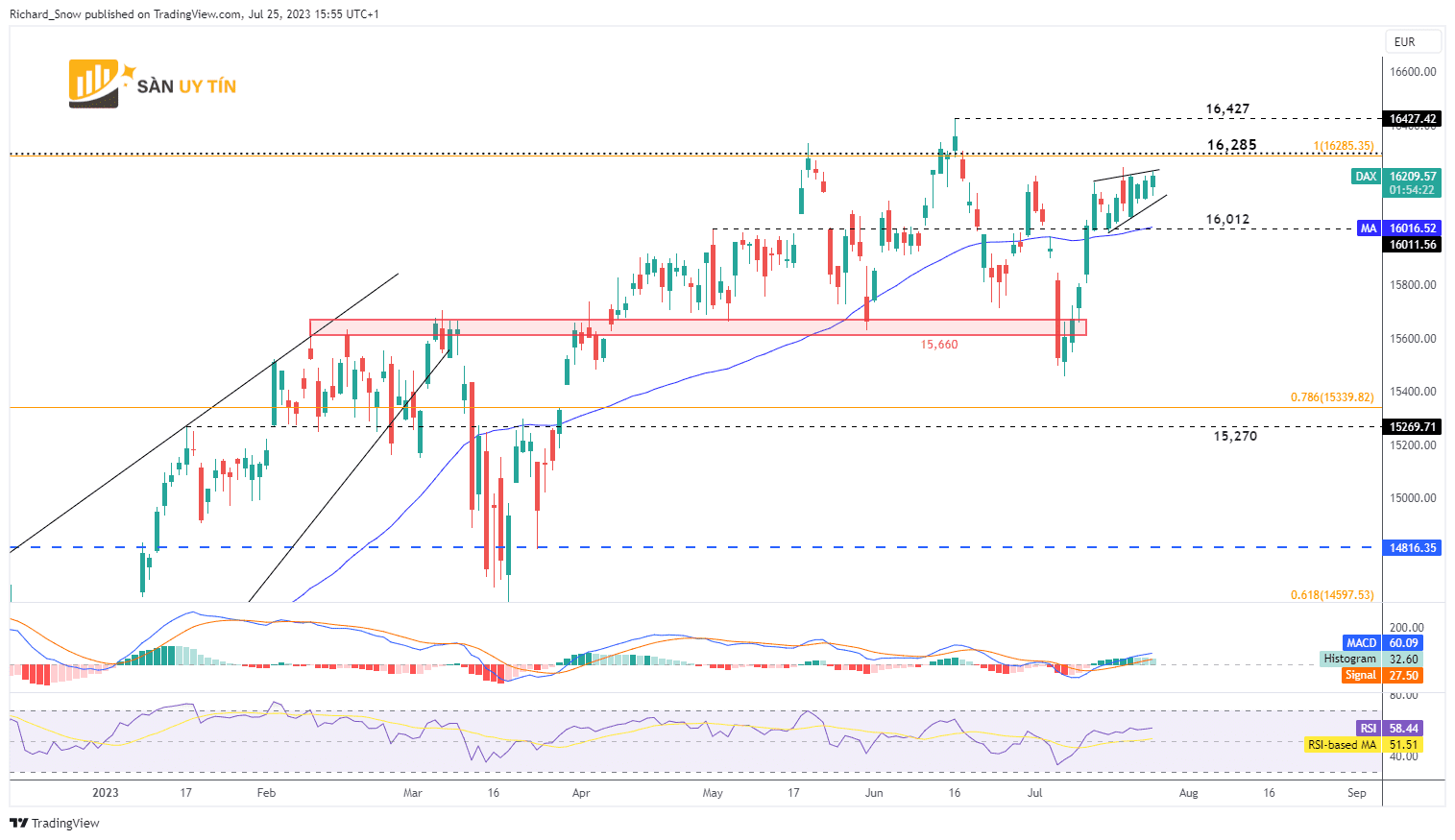Click the yellow RSI-based MA label
Viewport: 1455px width, 840px height.
1343,745
